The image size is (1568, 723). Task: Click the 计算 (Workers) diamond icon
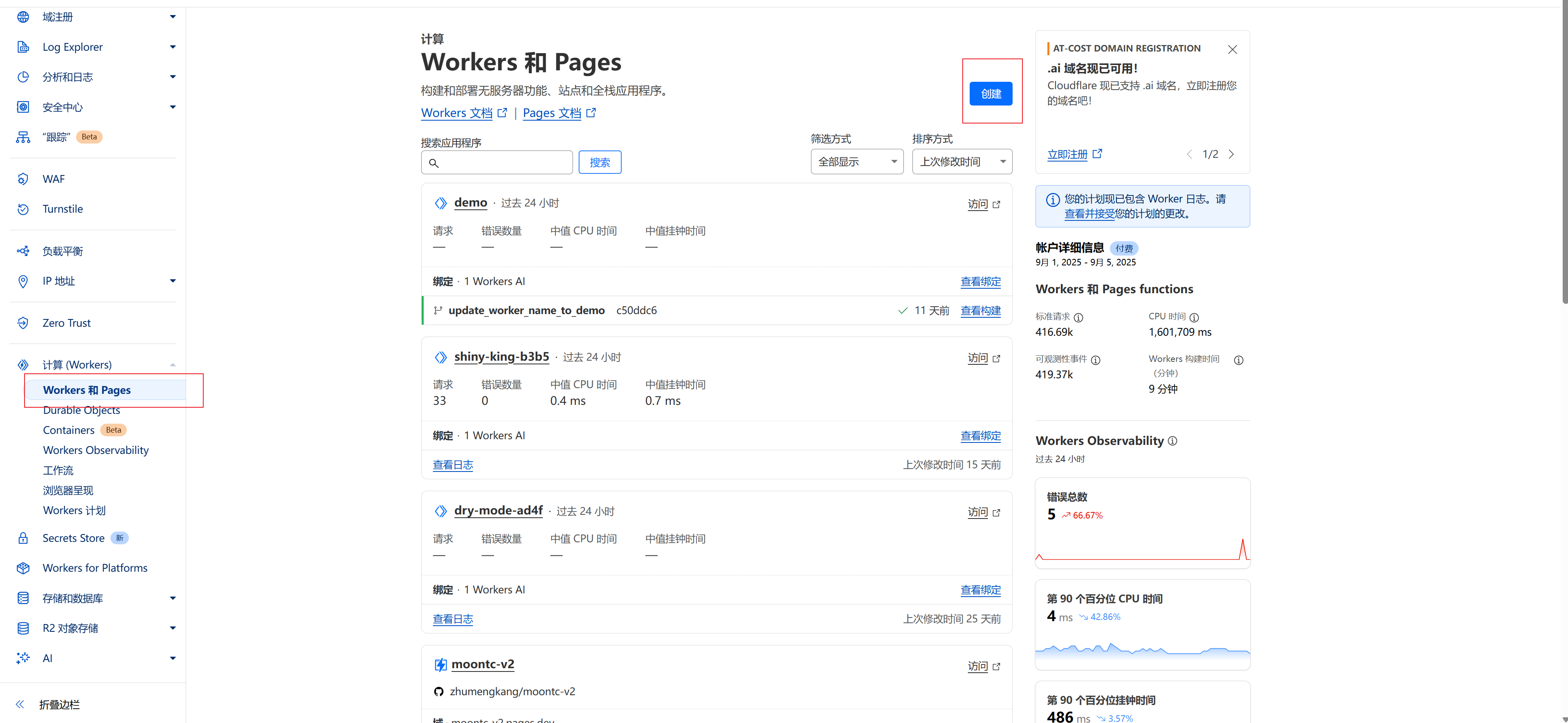pos(23,364)
